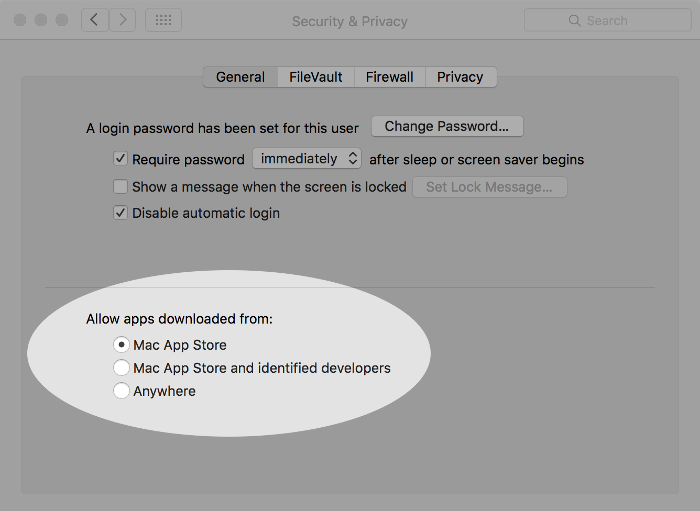The image size is (700, 511).
Task: Click 'A login password has been set' text
Action: [x=222, y=128]
